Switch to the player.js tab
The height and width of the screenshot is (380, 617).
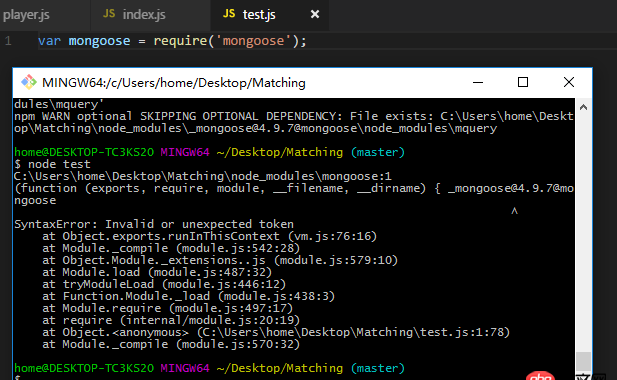click(x=26, y=15)
